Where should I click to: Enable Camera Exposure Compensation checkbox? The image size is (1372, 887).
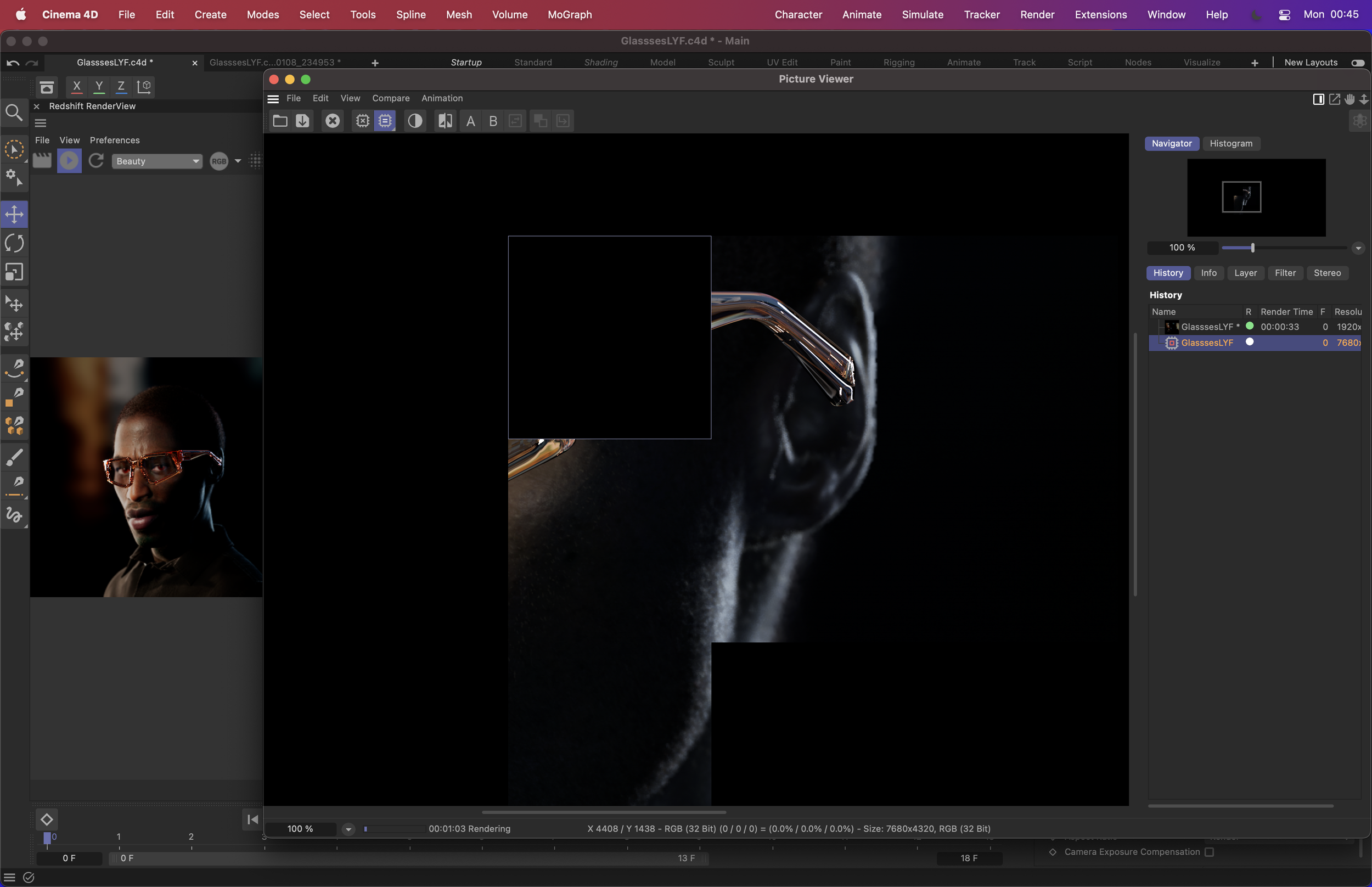pos(1209,852)
